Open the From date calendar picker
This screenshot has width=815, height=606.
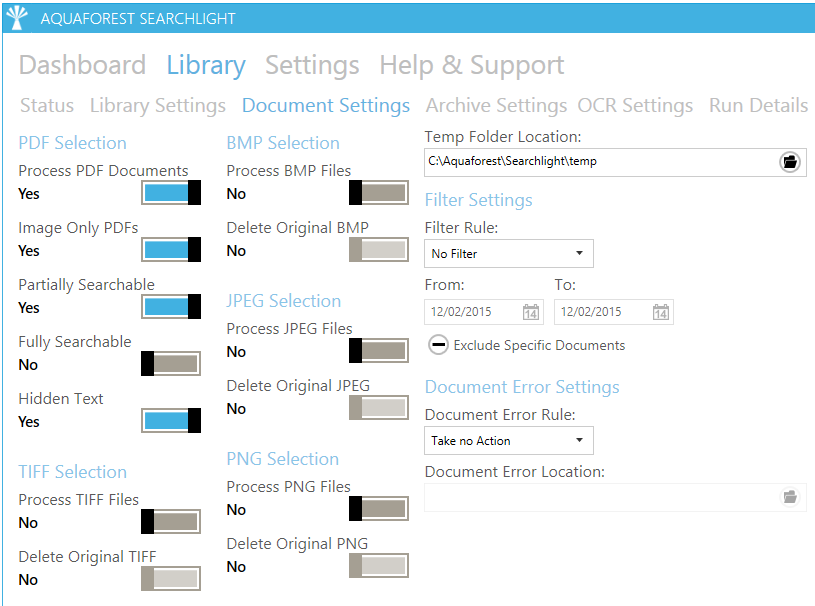tap(531, 312)
